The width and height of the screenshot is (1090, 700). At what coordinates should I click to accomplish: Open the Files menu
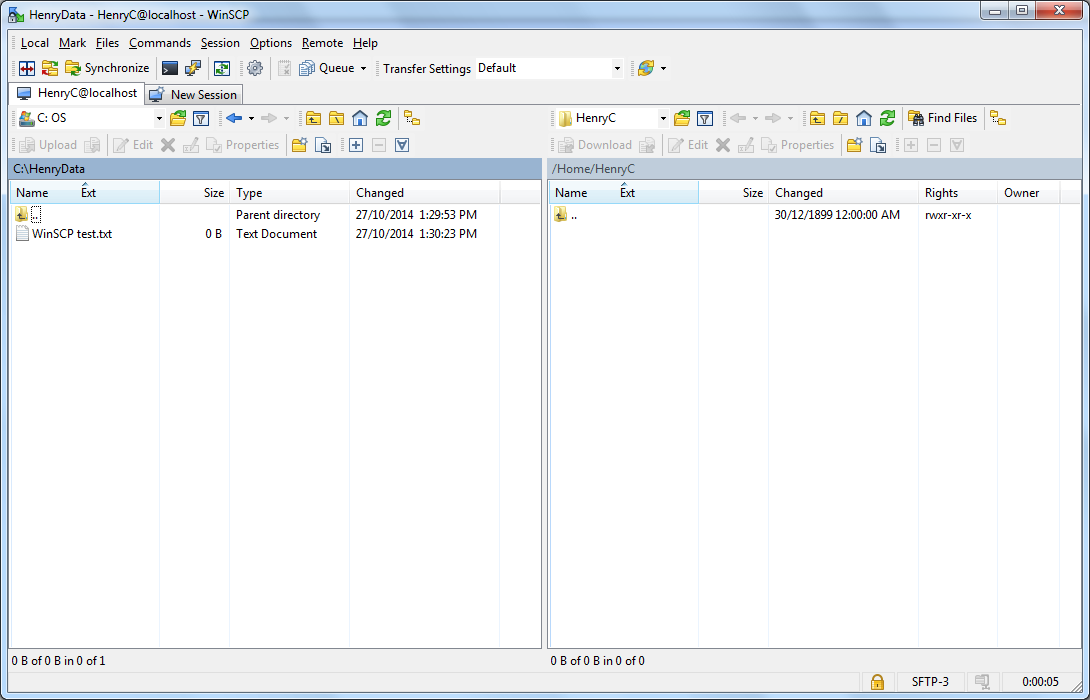[108, 43]
